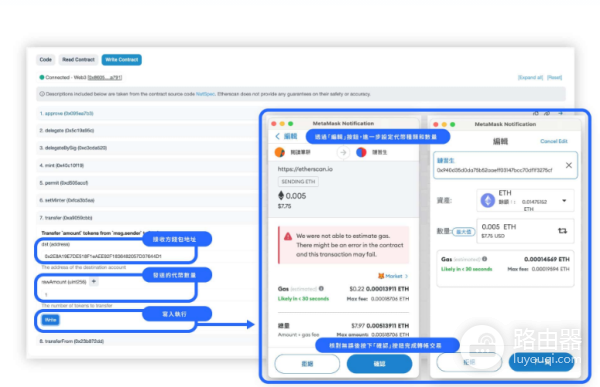Click the SENDING ETH badge

(x=298, y=182)
